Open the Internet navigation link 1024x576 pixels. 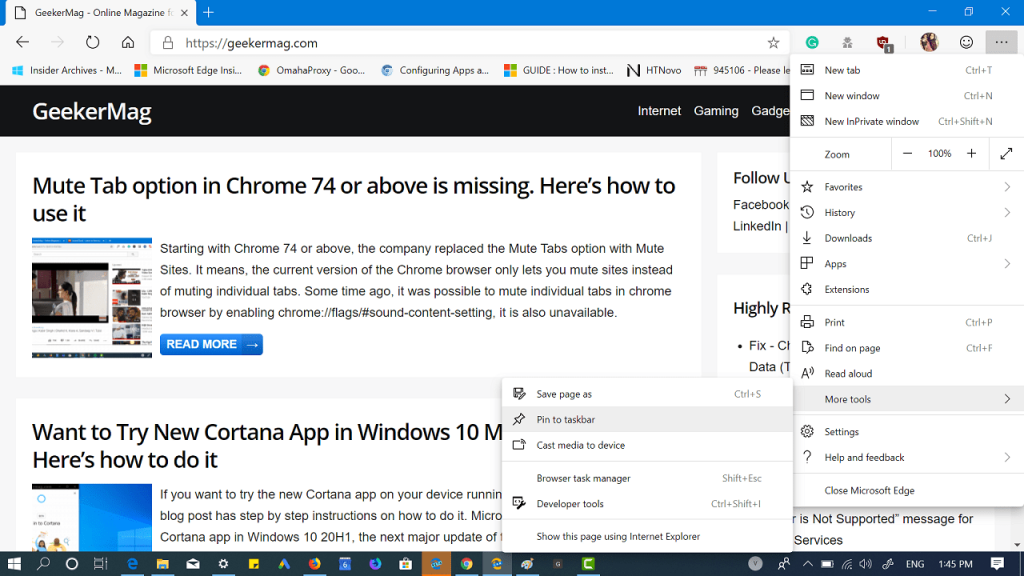pyautogui.click(x=659, y=111)
